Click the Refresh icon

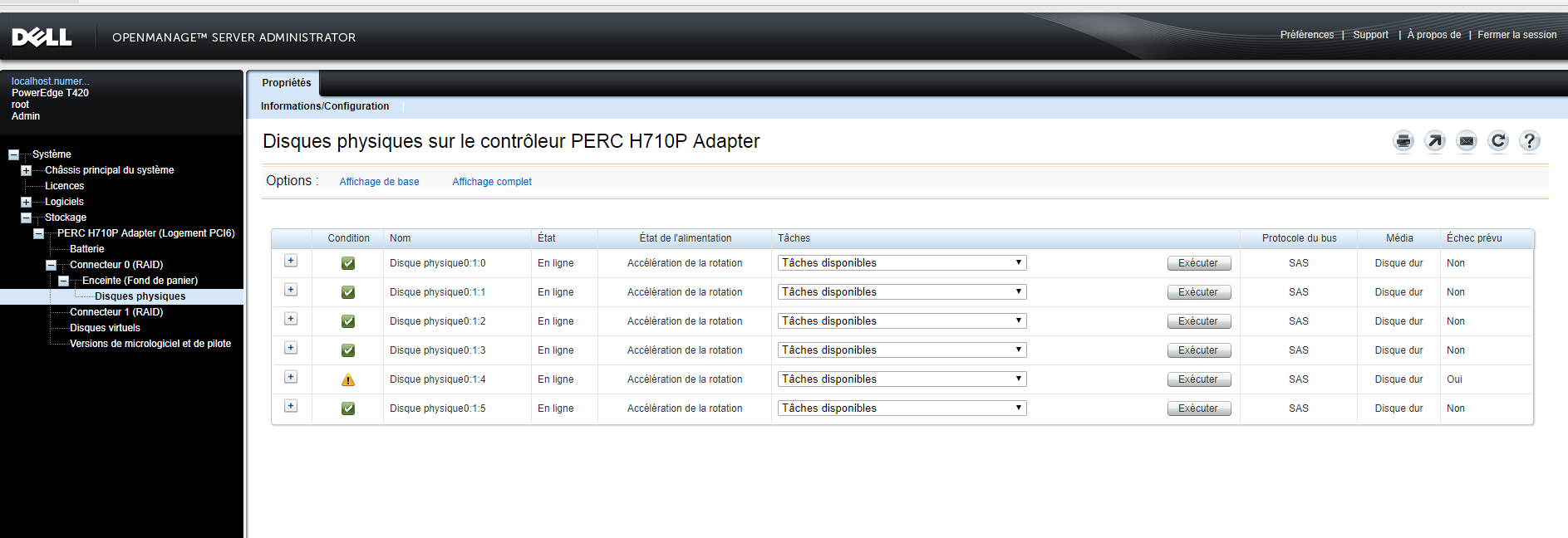pos(1498,141)
